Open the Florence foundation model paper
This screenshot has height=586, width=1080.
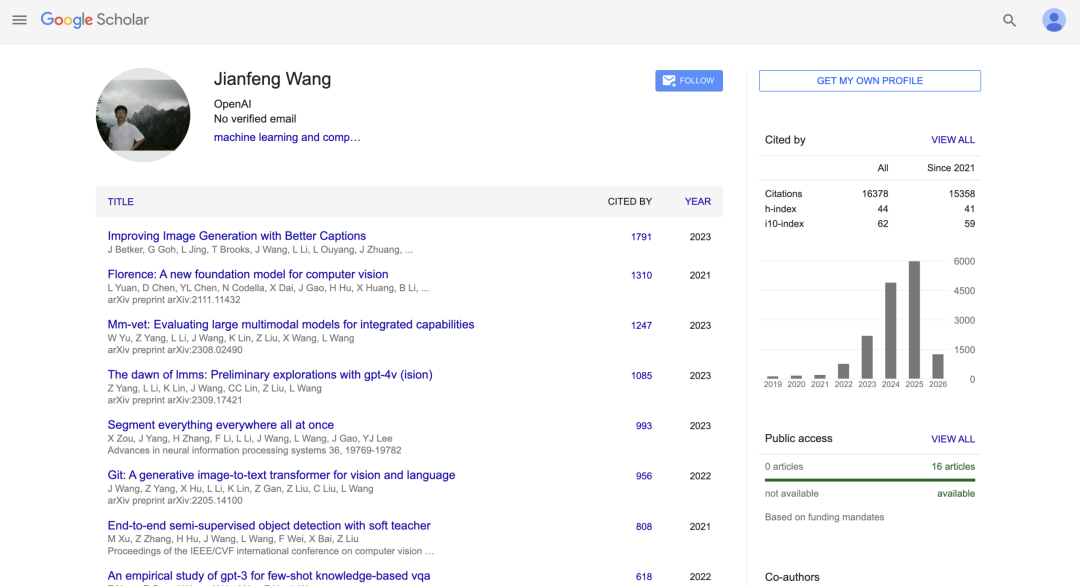click(248, 274)
